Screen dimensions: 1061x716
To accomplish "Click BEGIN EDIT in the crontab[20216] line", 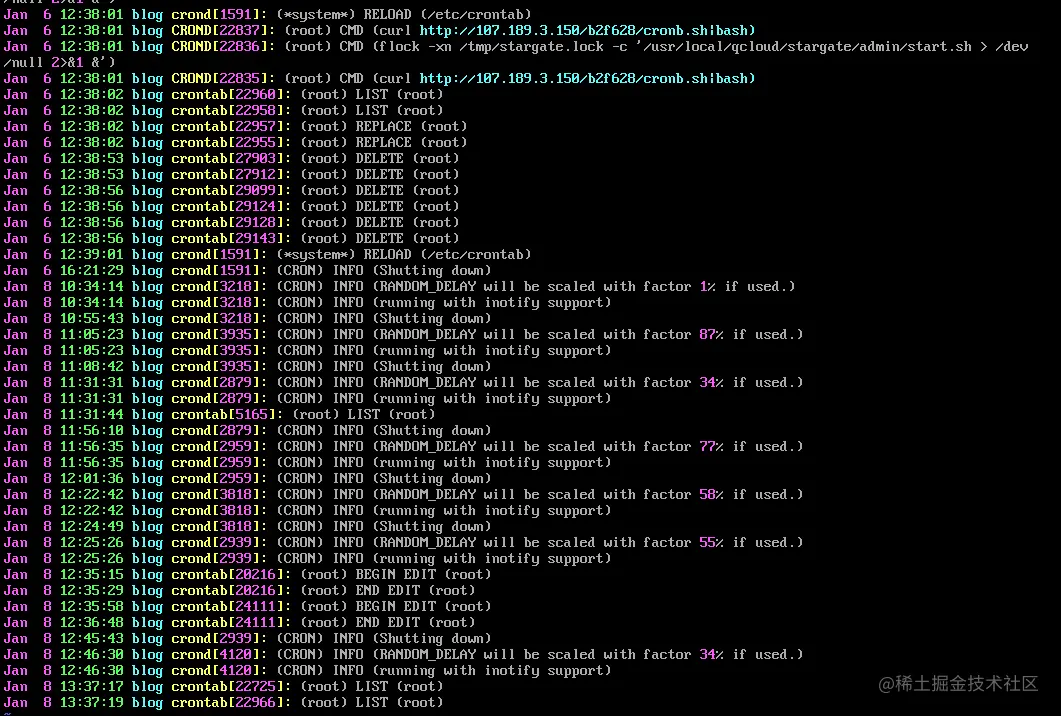I will [396, 575].
